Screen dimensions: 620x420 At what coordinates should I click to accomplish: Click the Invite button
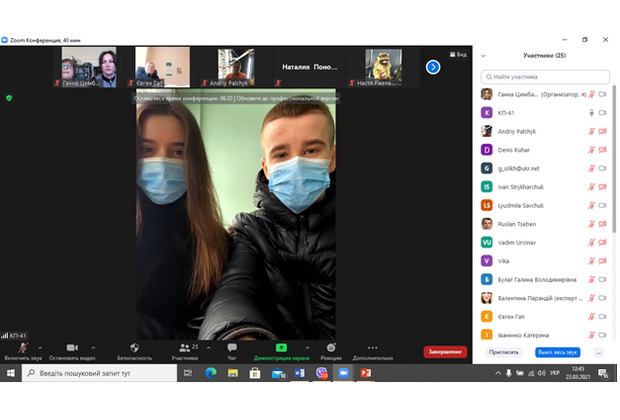(503, 352)
